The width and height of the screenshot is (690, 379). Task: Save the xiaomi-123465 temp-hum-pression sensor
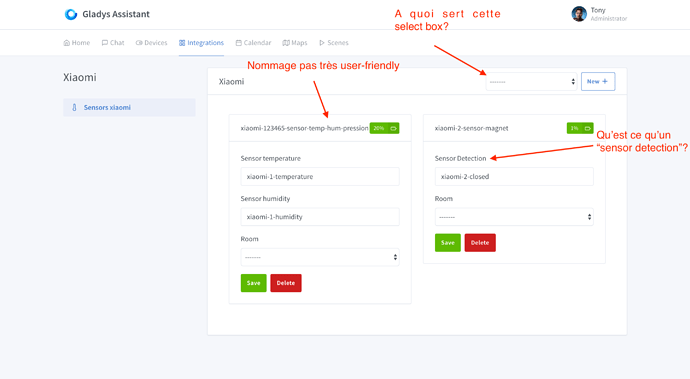(x=253, y=283)
